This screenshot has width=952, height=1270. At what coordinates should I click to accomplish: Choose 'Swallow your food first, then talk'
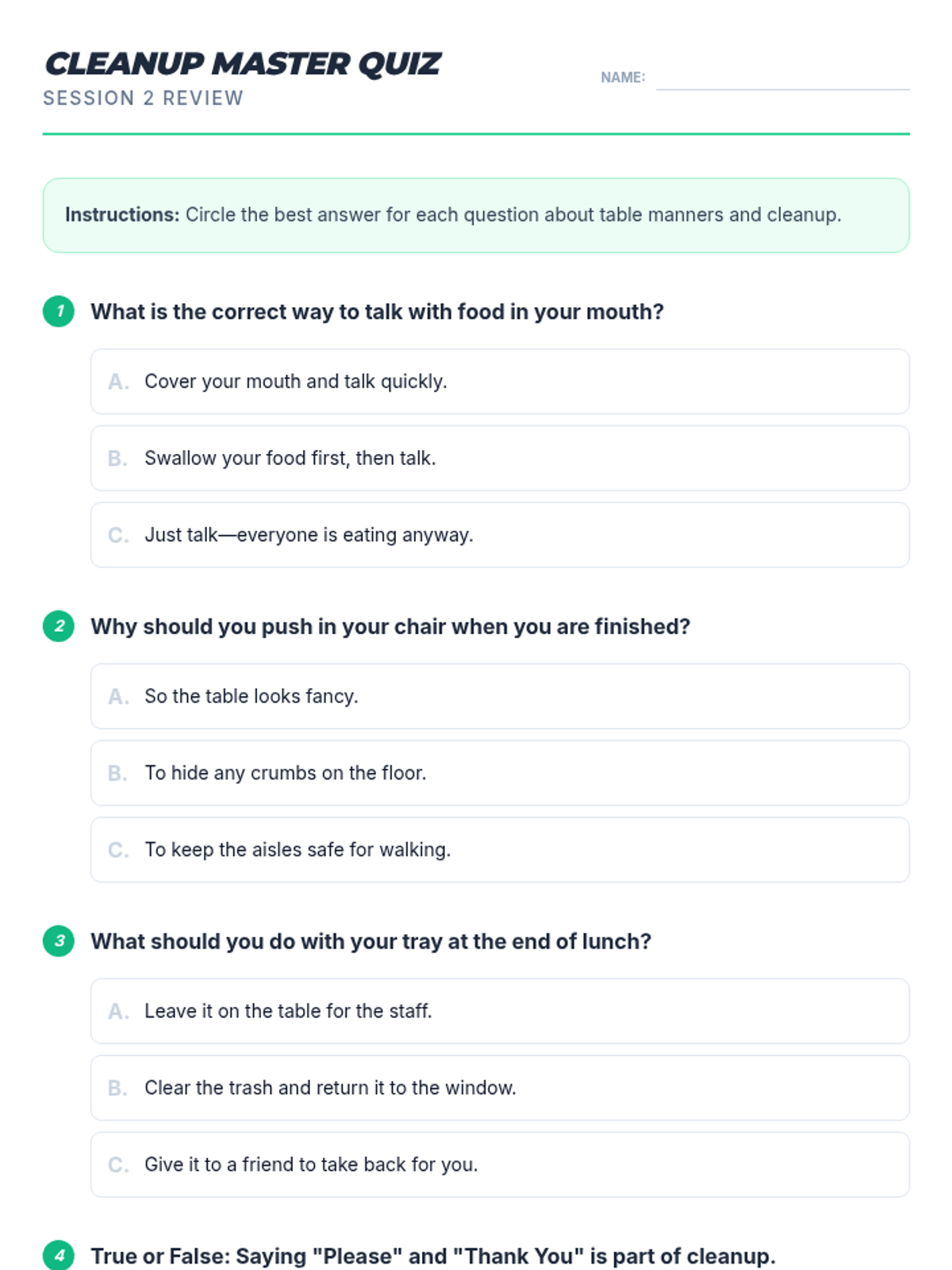tap(500, 458)
